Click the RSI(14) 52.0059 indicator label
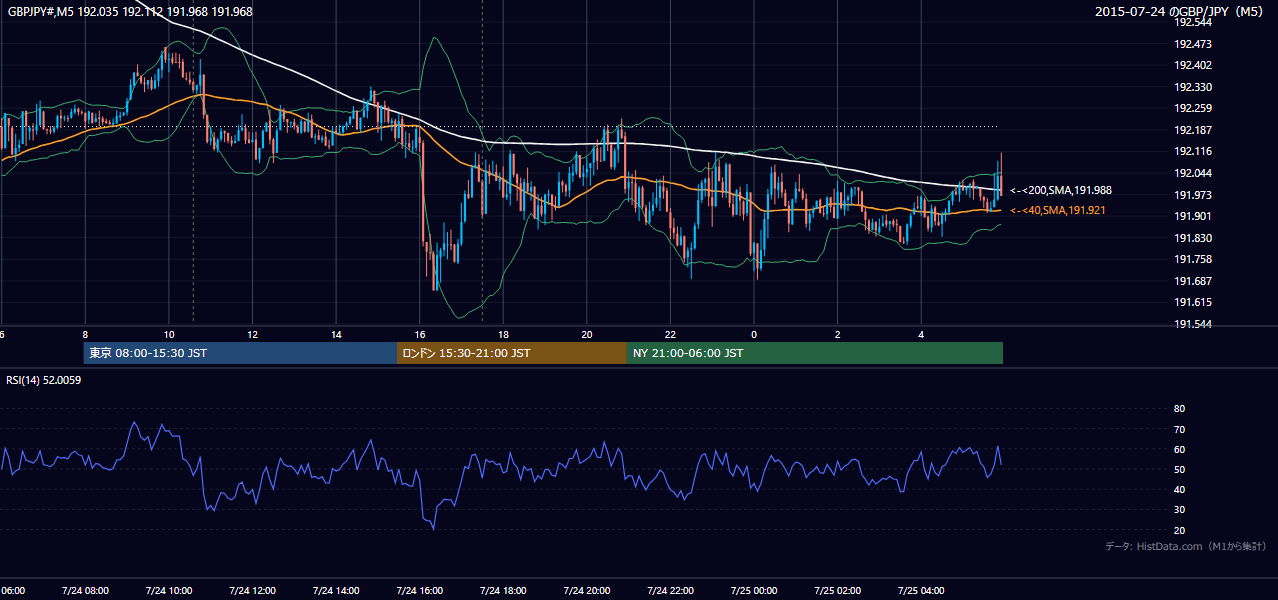Viewport: 1278px width, 600px height. pyautogui.click(x=44, y=380)
